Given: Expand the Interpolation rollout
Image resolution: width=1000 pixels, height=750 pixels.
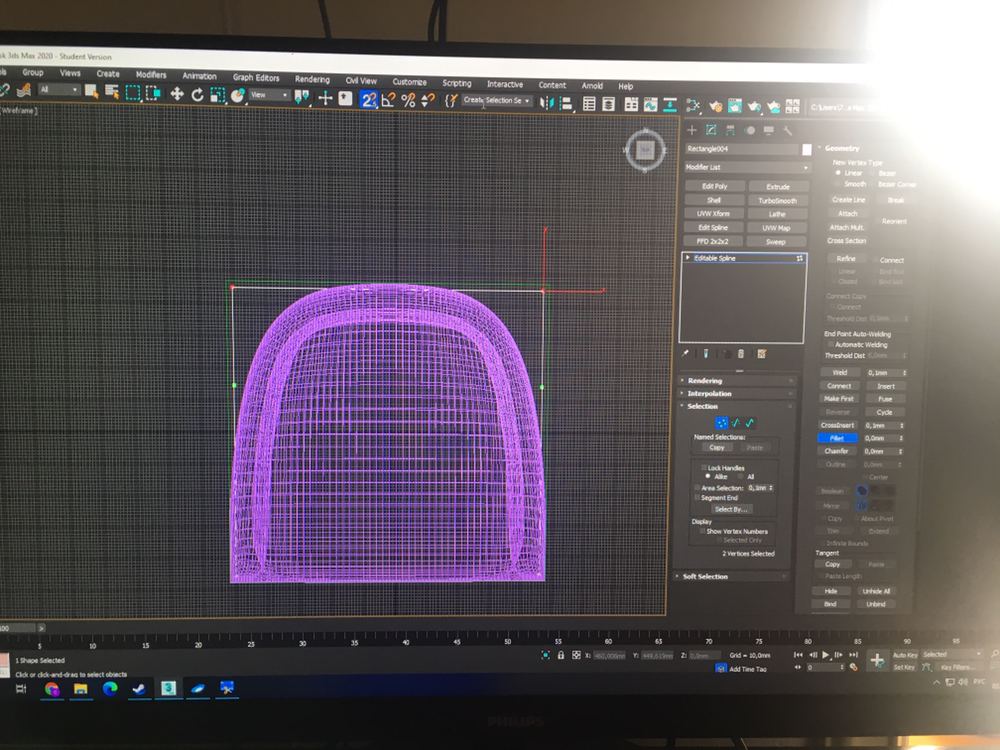Looking at the screenshot, I should point(737,393).
